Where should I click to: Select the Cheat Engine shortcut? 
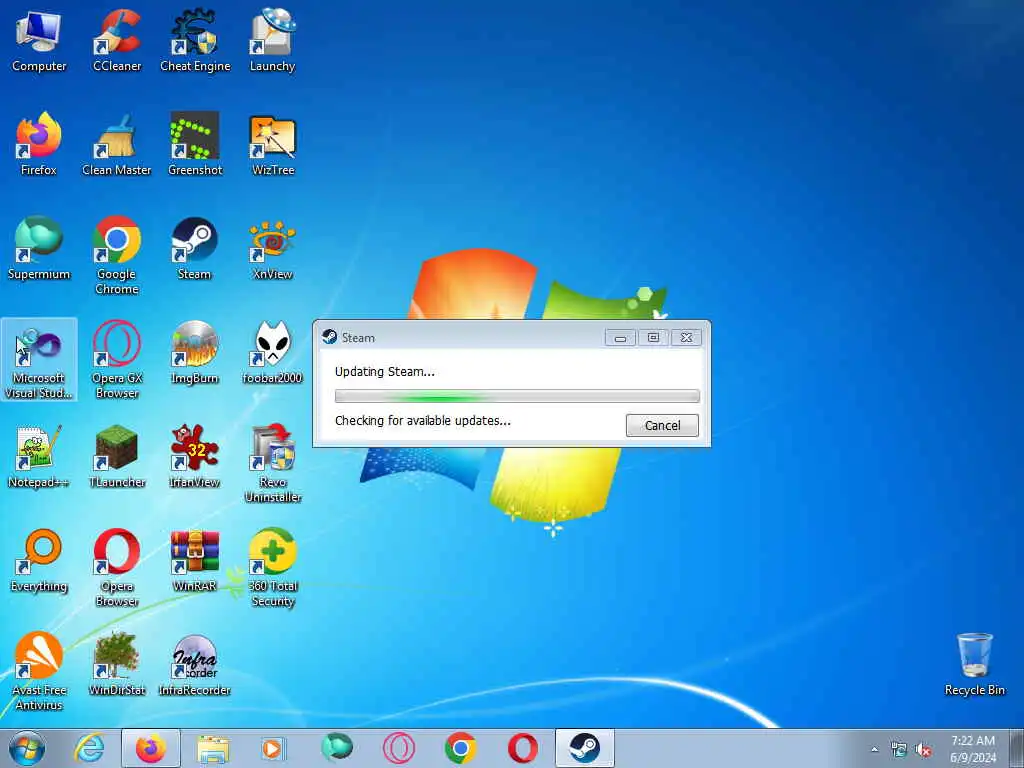coord(195,40)
